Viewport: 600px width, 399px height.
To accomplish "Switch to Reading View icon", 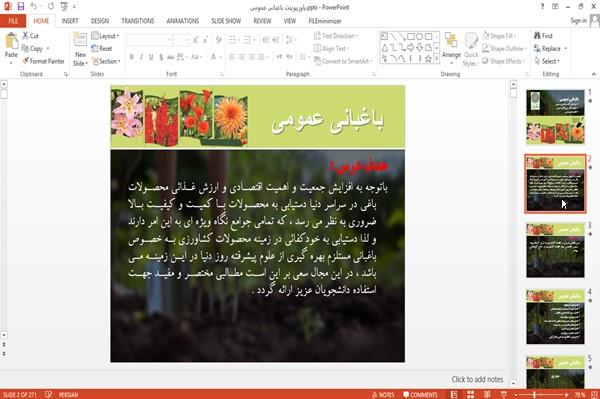I will (x=487, y=395).
